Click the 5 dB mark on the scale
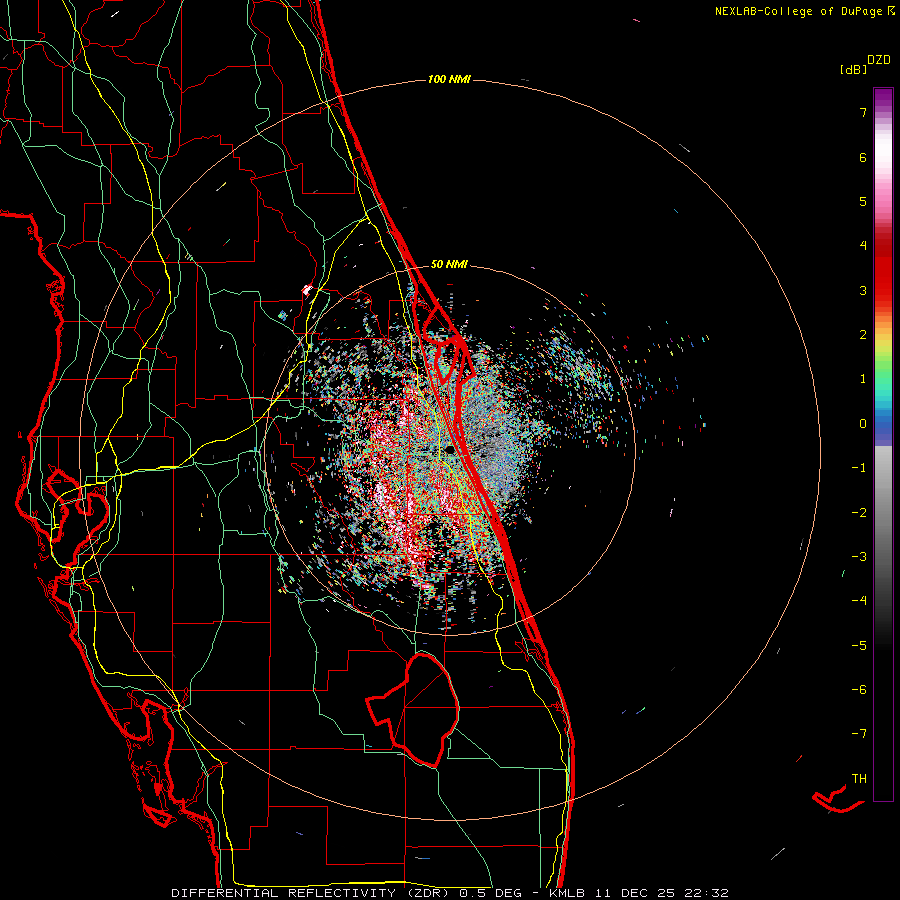Screen dimensions: 900x900 pos(863,201)
